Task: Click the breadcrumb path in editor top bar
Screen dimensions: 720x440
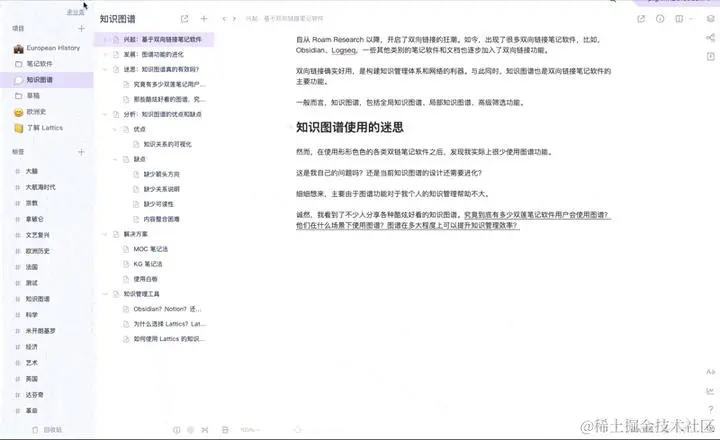Action: tap(285, 19)
